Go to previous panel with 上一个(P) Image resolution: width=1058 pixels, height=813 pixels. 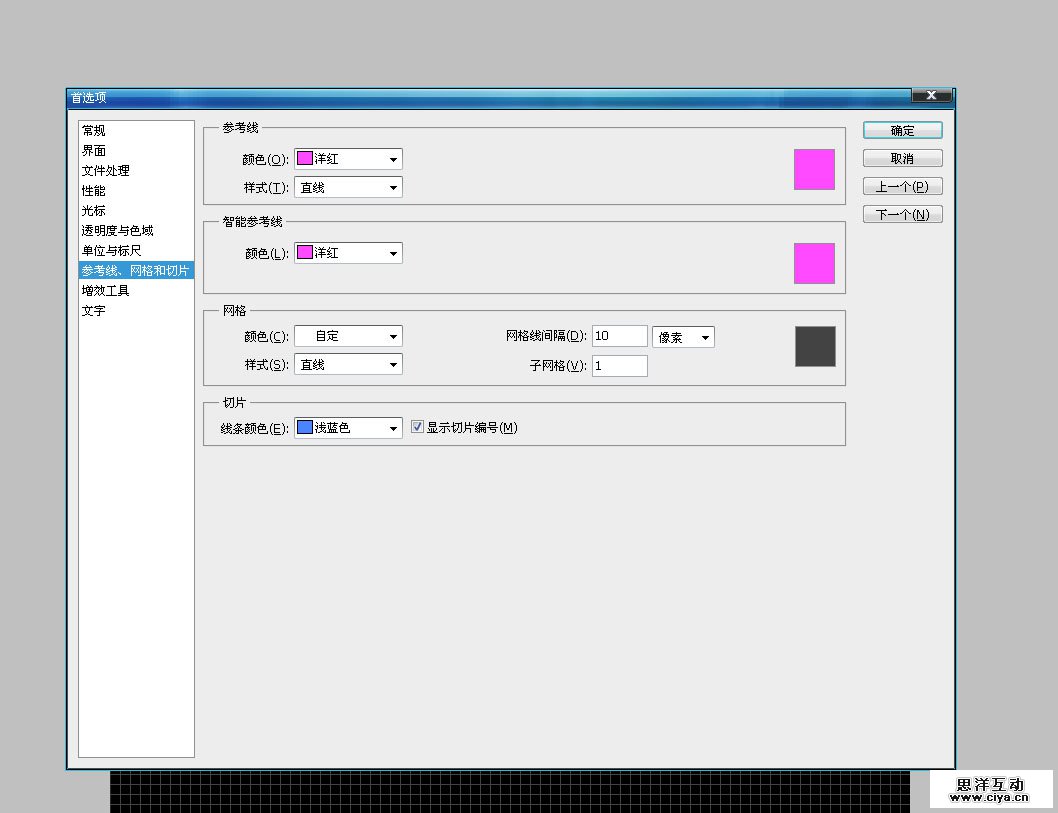pyautogui.click(x=902, y=187)
